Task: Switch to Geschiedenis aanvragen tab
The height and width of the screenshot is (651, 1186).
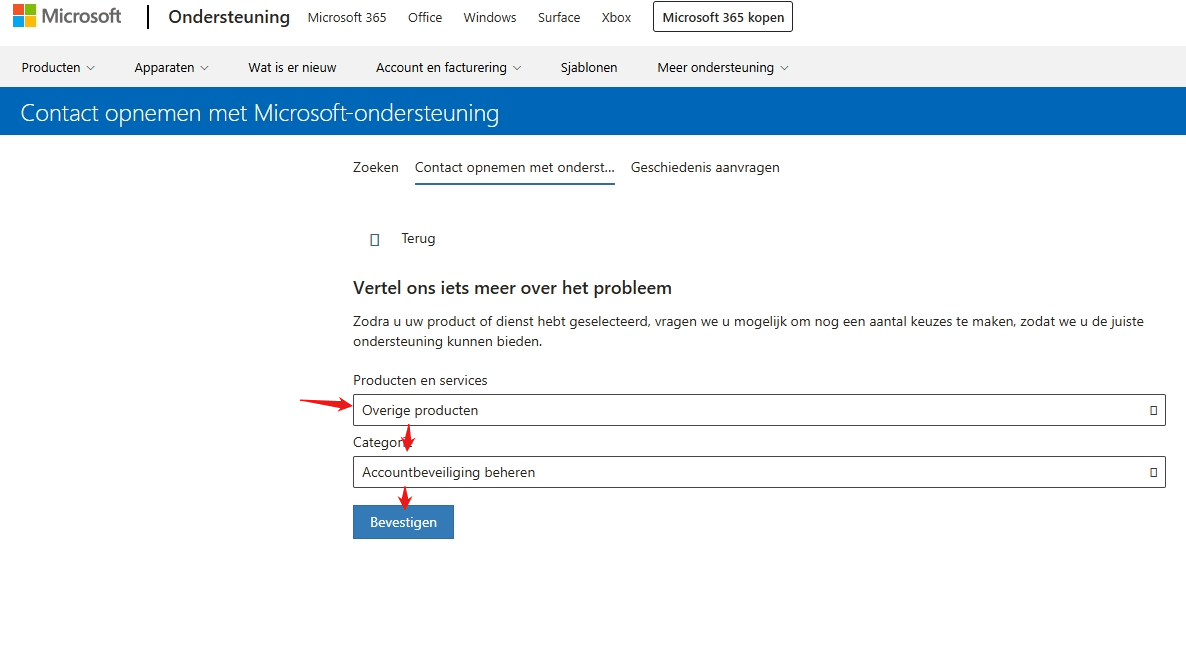Action: point(705,167)
